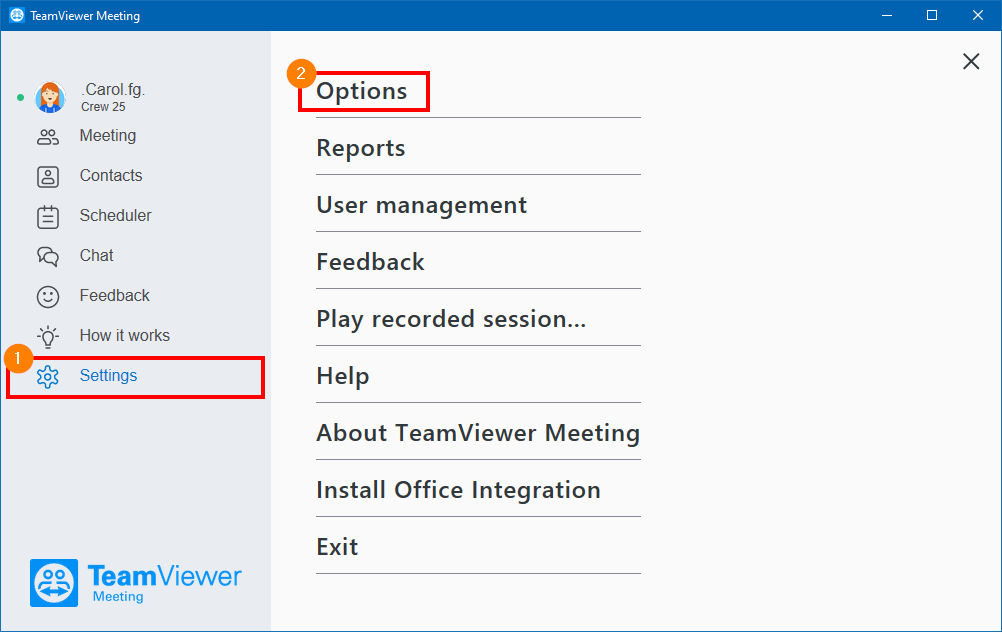The height and width of the screenshot is (632, 1002).
Task: Click the green online status dot
Action: pyautogui.click(x=20, y=98)
